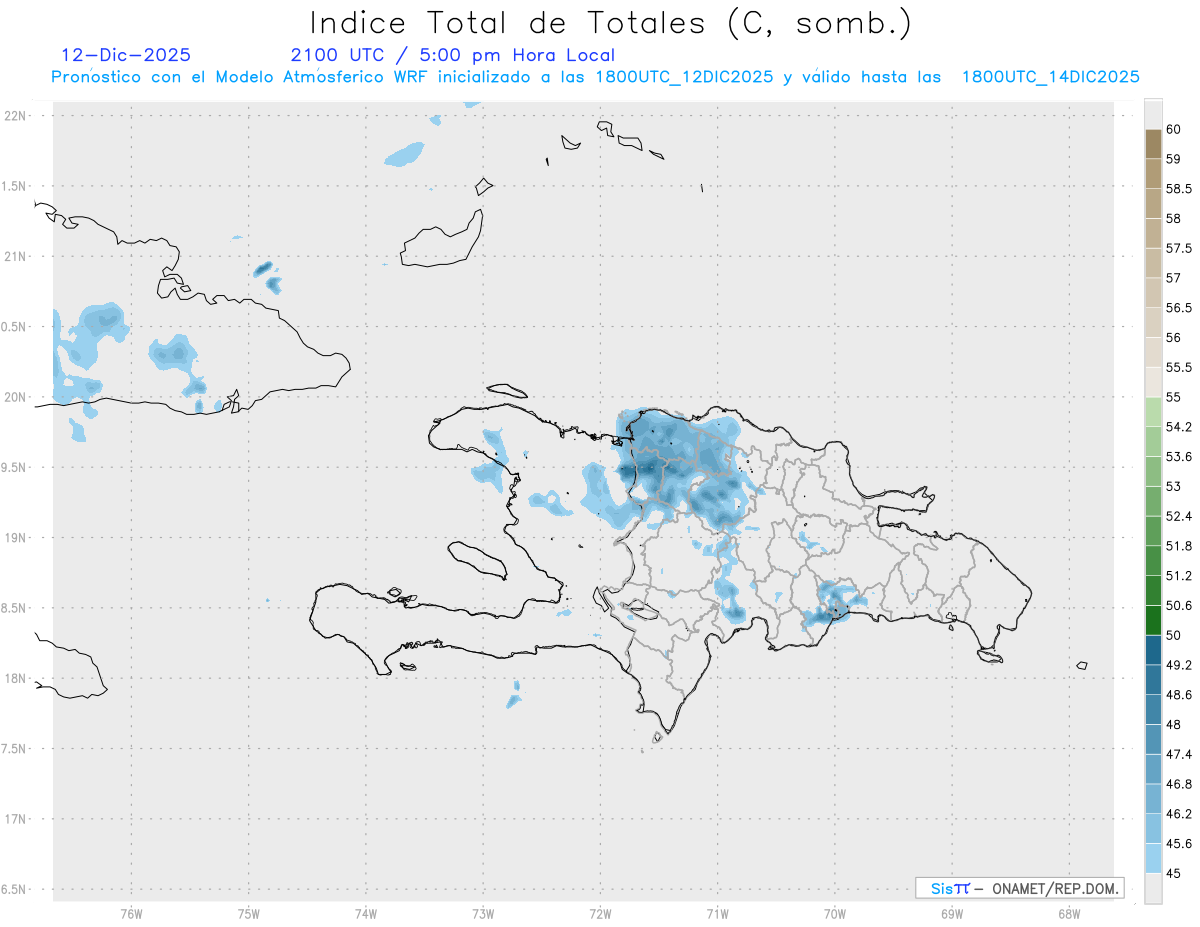Pick the pale green swatch between 54.2 and 55

[1153, 412]
